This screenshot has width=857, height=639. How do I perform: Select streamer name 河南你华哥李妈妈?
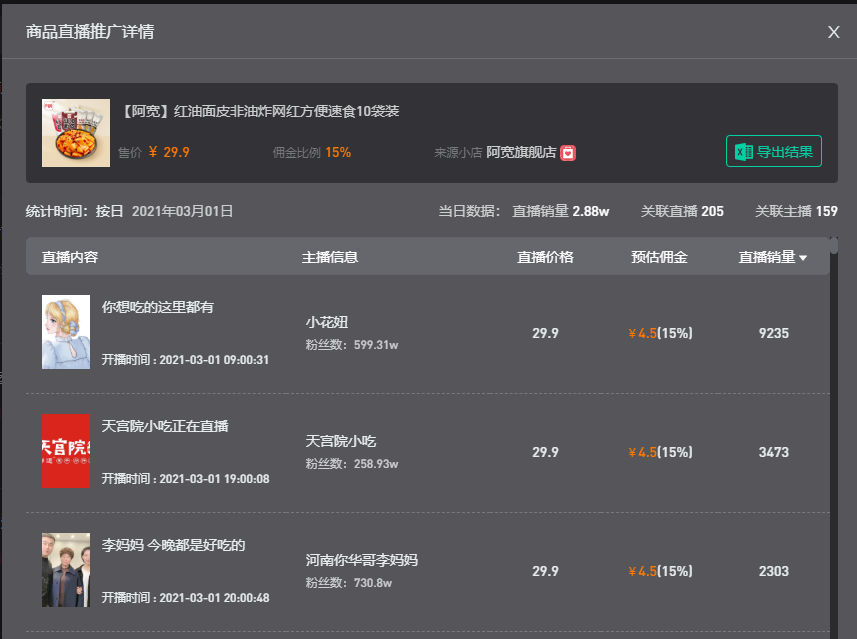362,560
